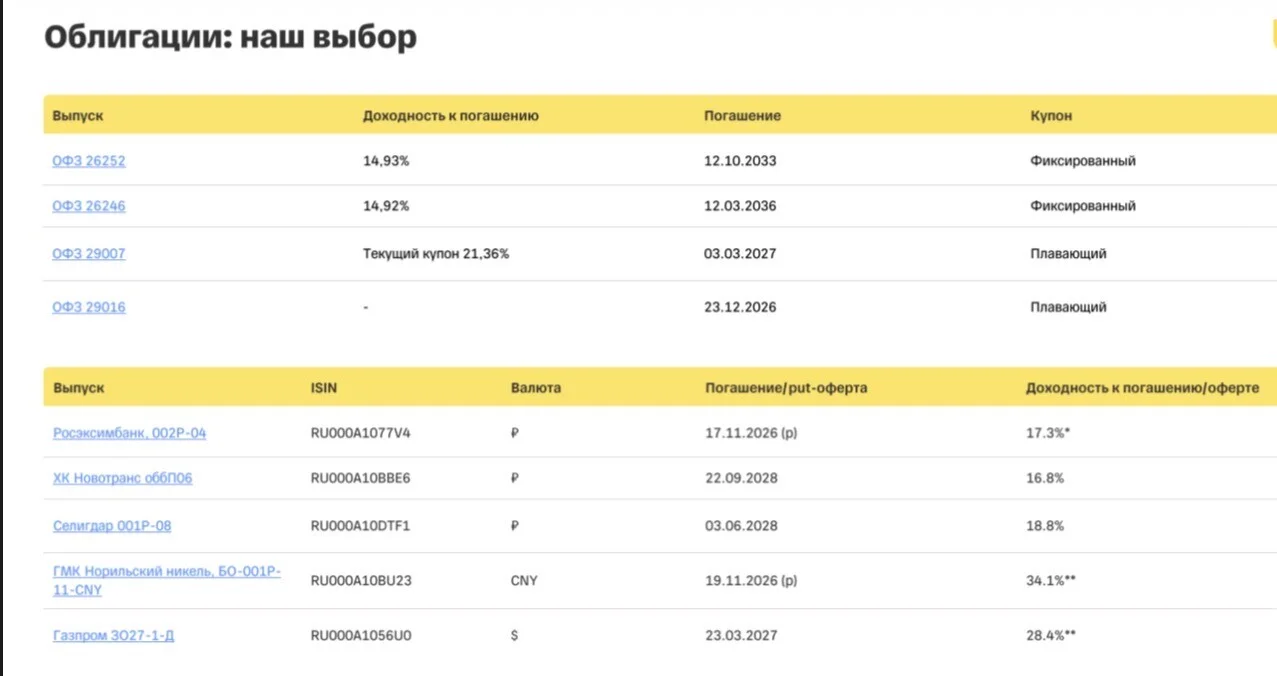Select the 28.4%** yield value
Viewport: 1277px width, 676px height.
(x=1051, y=635)
